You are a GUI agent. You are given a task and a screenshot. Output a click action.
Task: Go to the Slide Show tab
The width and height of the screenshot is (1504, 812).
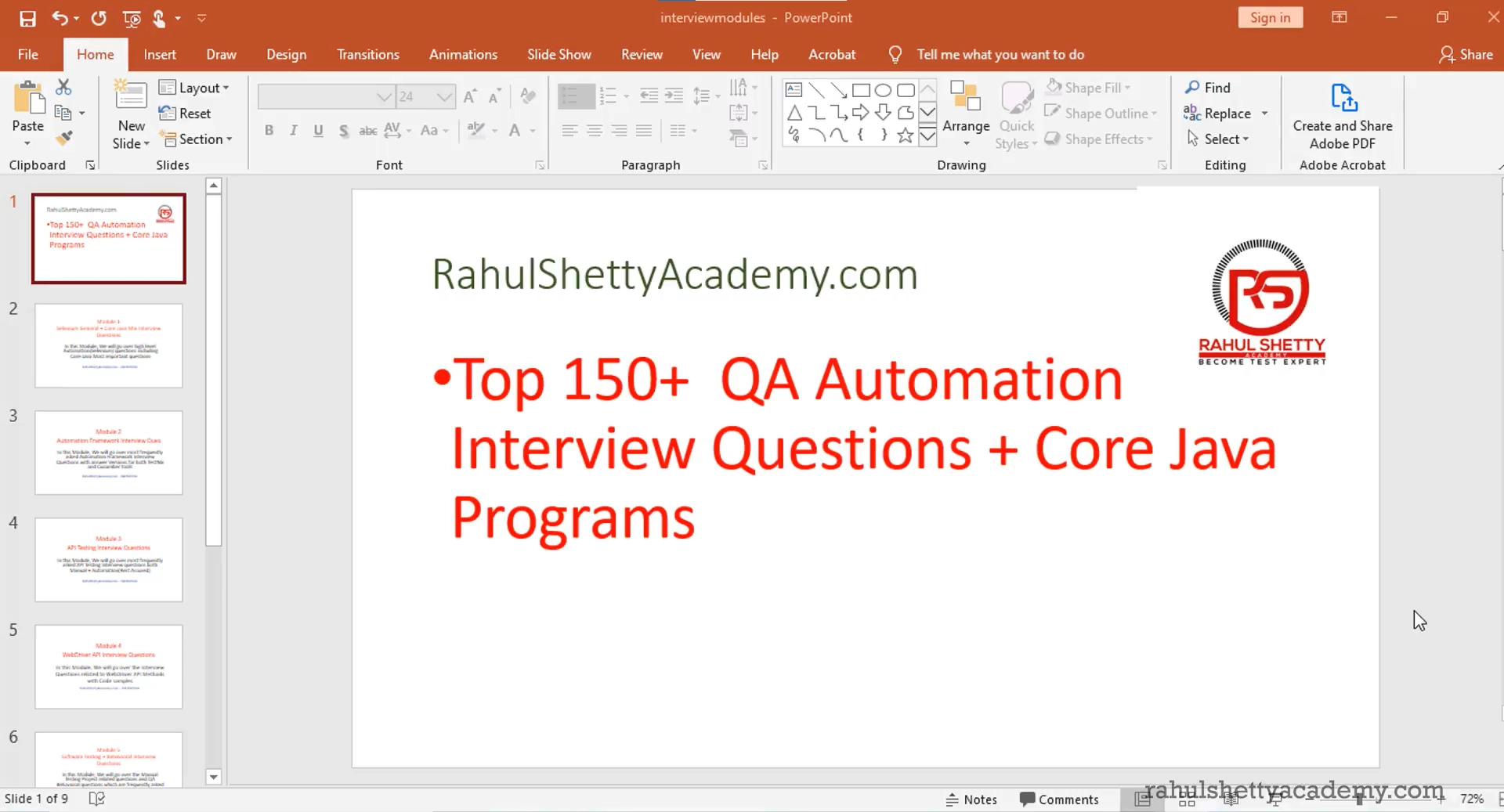click(559, 54)
